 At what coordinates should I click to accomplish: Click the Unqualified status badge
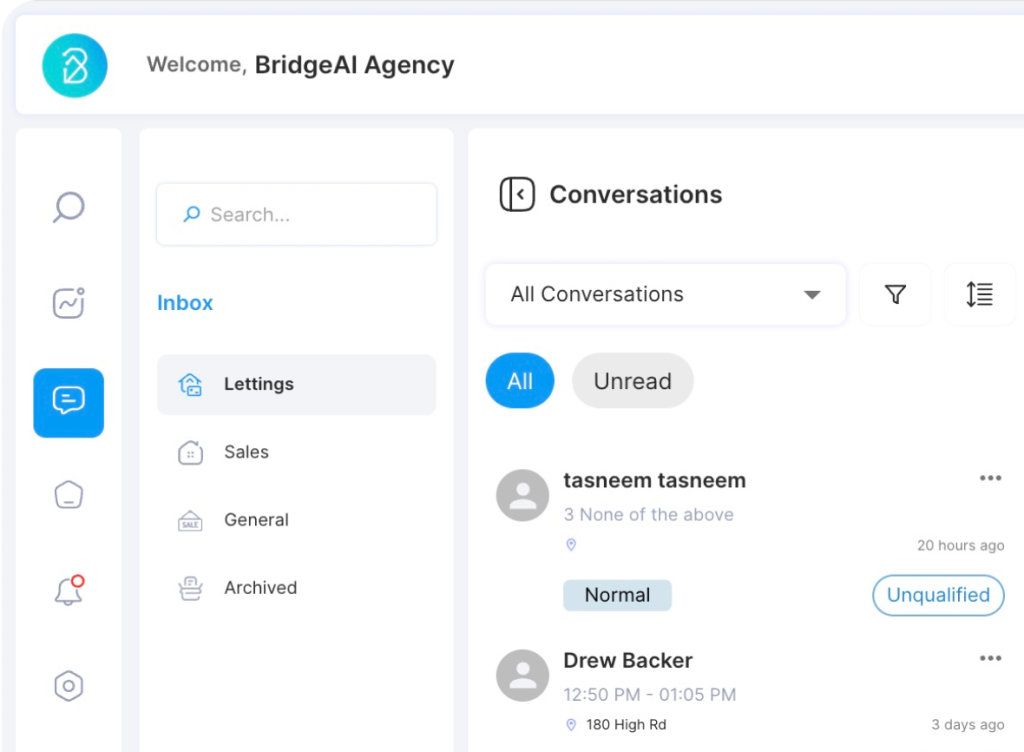[x=938, y=595]
